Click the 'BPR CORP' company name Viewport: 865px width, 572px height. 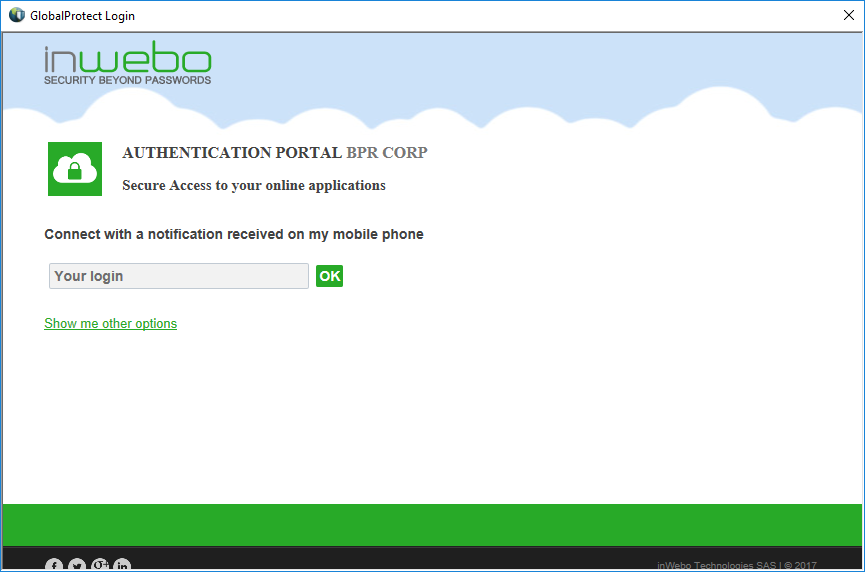[386, 153]
